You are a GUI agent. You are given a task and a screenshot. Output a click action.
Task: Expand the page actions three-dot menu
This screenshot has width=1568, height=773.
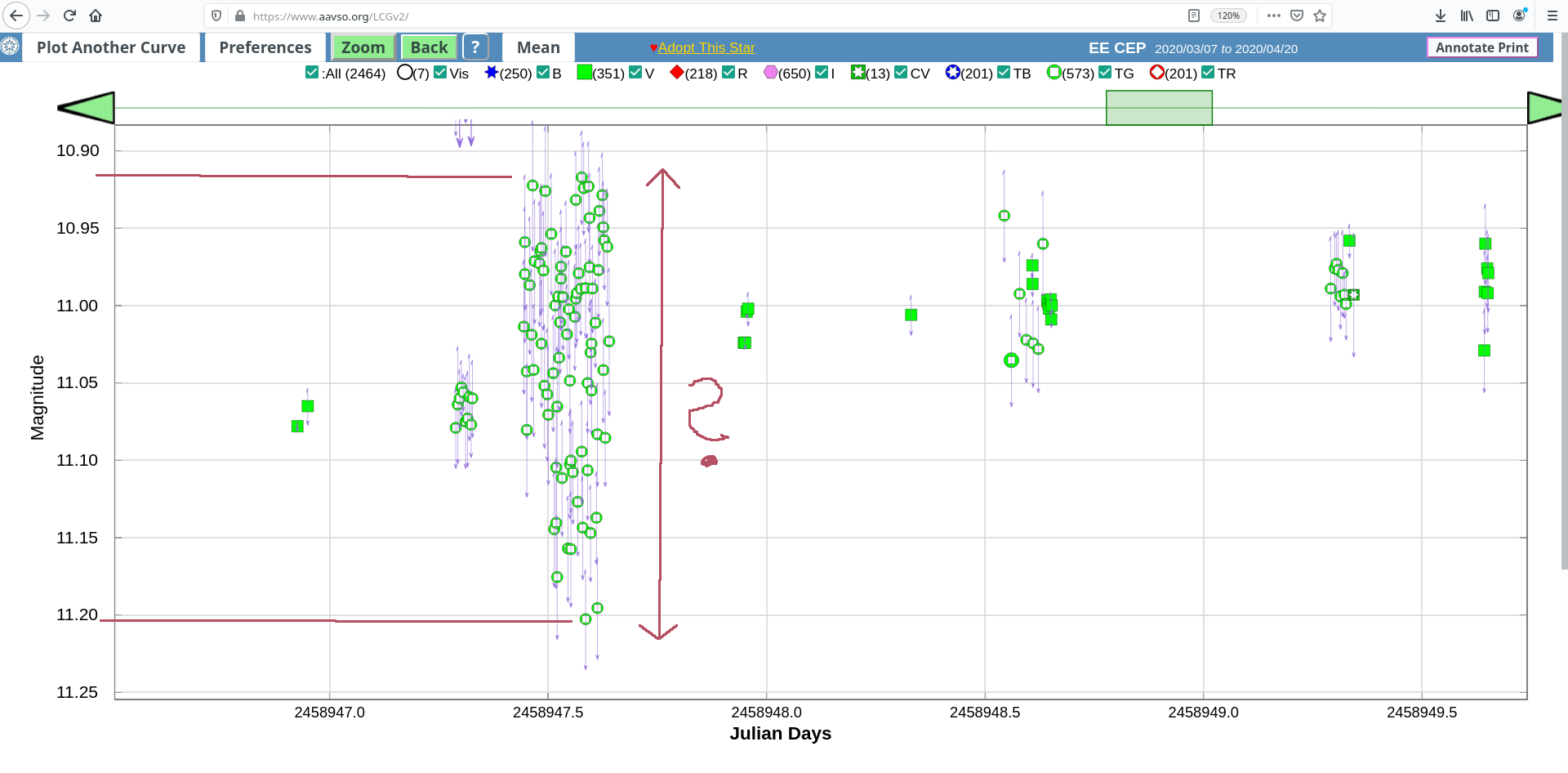point(1273,16)
